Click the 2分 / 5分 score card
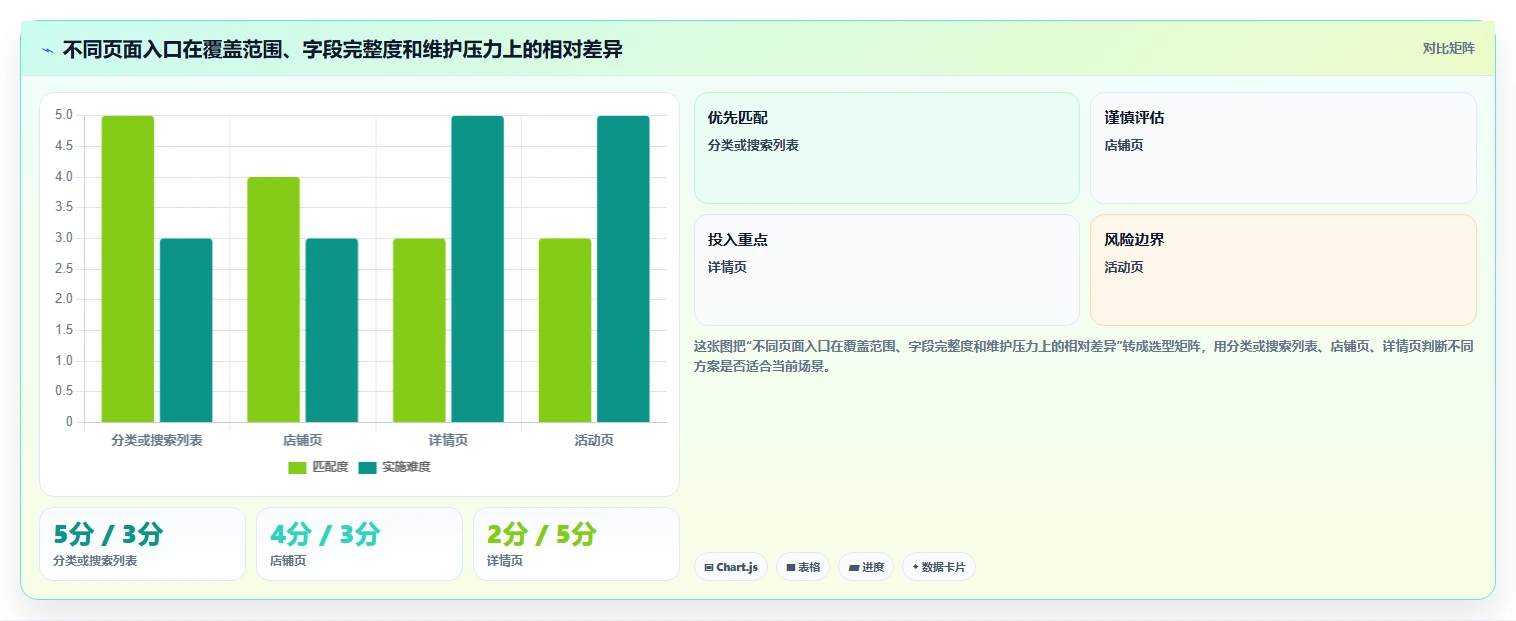This screenshot has height=621, width=1516. coord(576,544)
